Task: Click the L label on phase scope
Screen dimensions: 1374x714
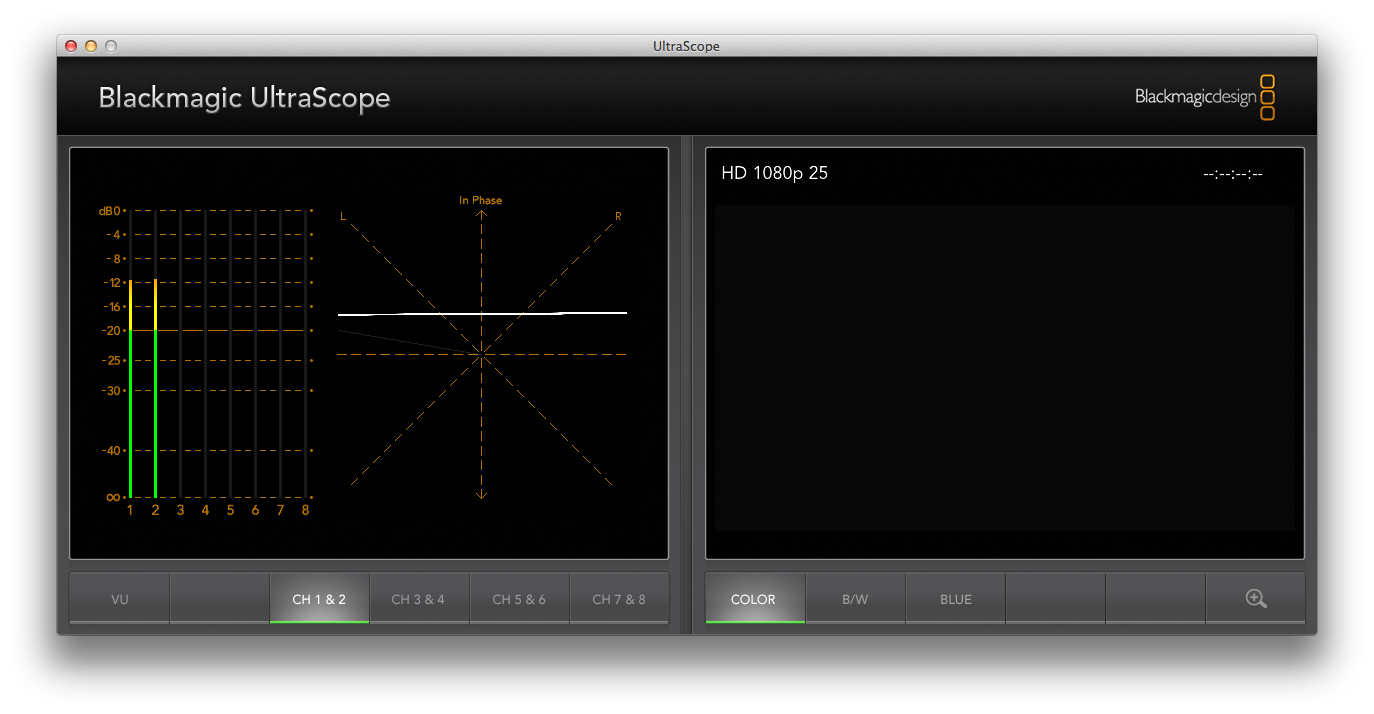Action: tap(343, 216)
